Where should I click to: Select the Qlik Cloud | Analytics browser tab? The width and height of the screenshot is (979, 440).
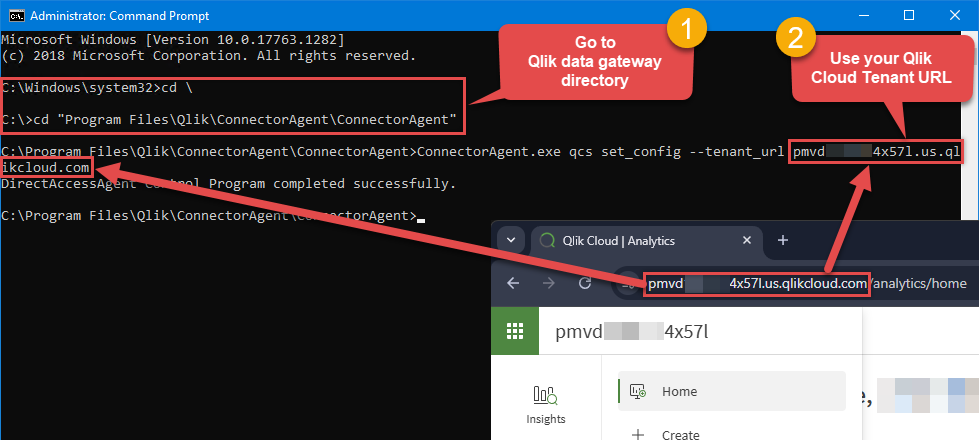[646, 240]
